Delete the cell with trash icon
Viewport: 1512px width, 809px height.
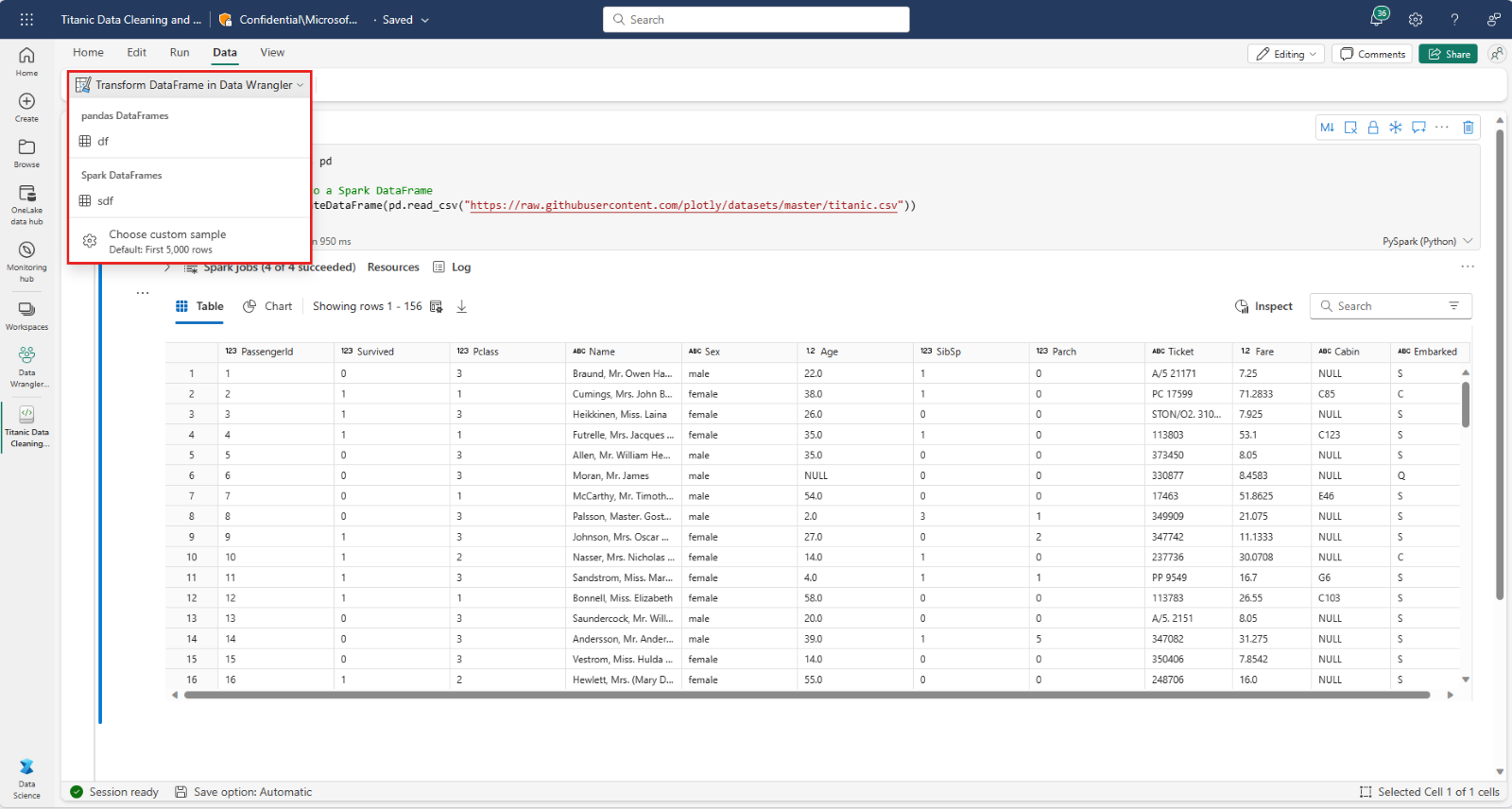point(1469,128)
